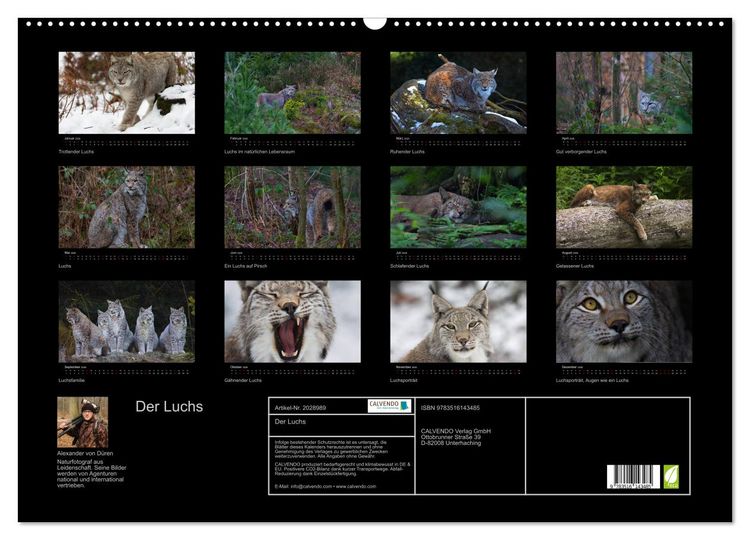
Task: Open the info@calvendo.com email line
Action: (x=325, y=486)
